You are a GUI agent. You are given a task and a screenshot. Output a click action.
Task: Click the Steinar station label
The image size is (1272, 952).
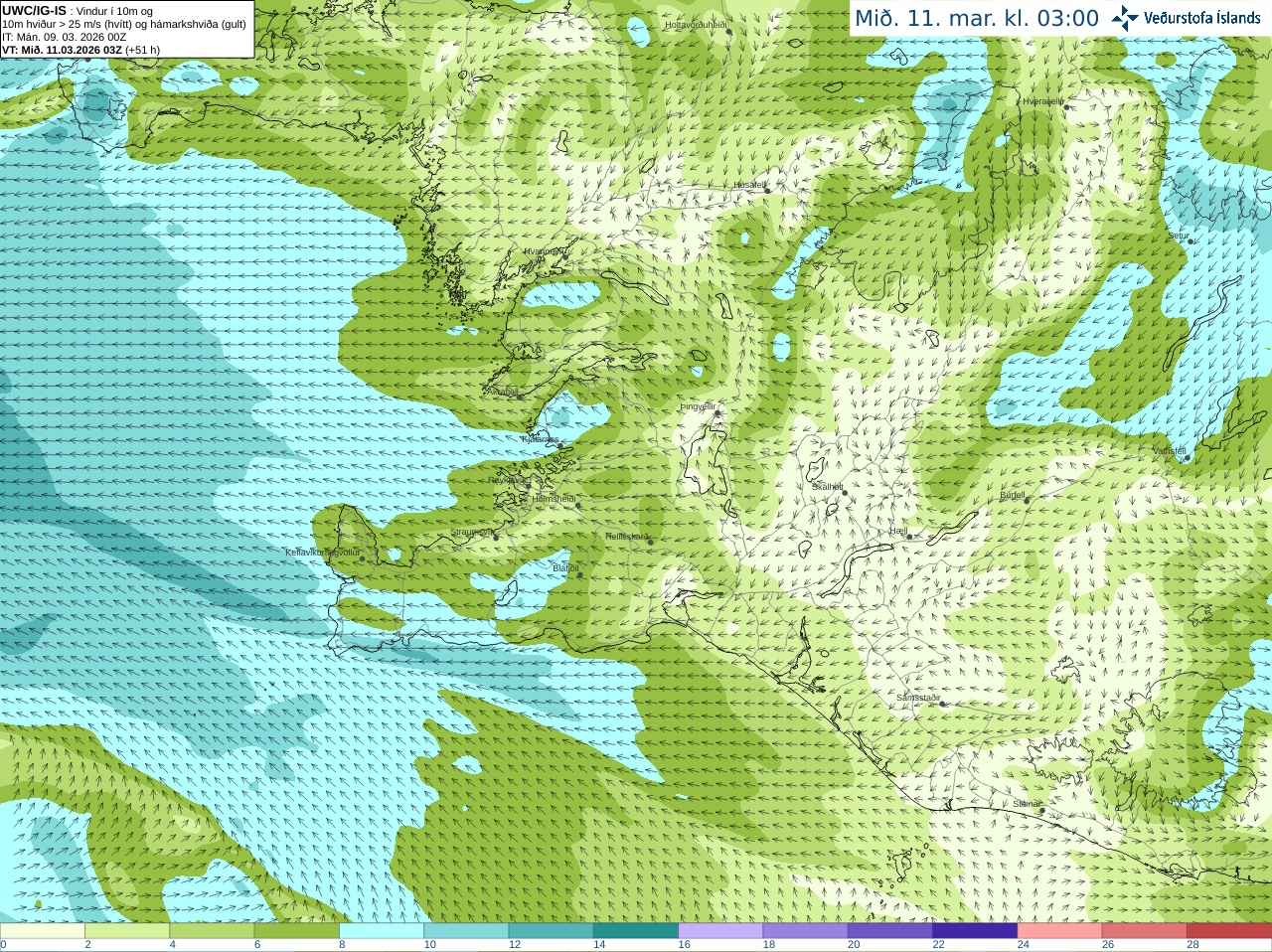[1027, 804]
